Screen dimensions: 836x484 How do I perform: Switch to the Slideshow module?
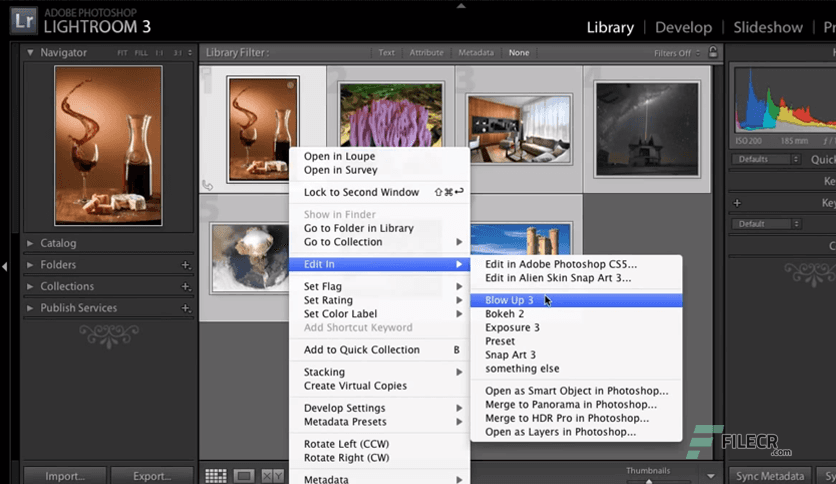pyautogui.click(x=768, y=27)
